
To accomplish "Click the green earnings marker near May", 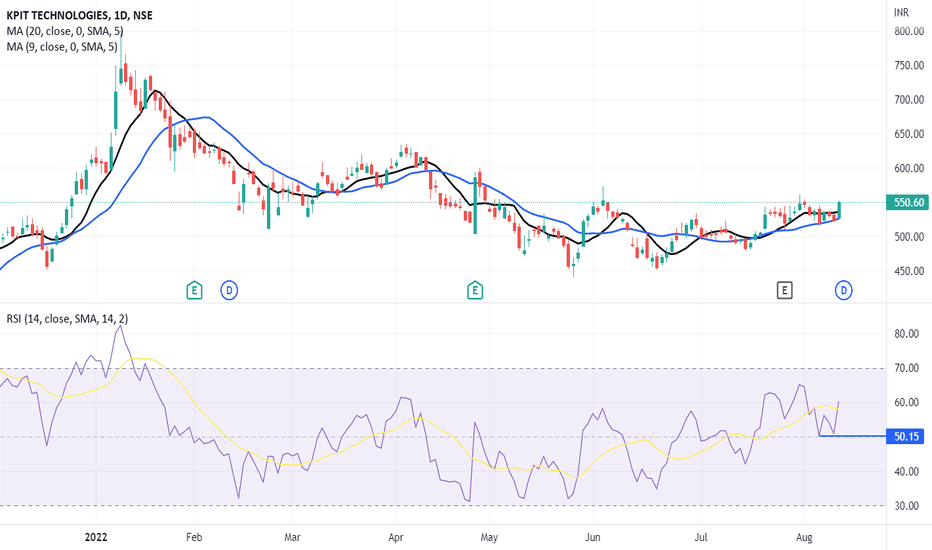I will [x=474, y=290].
